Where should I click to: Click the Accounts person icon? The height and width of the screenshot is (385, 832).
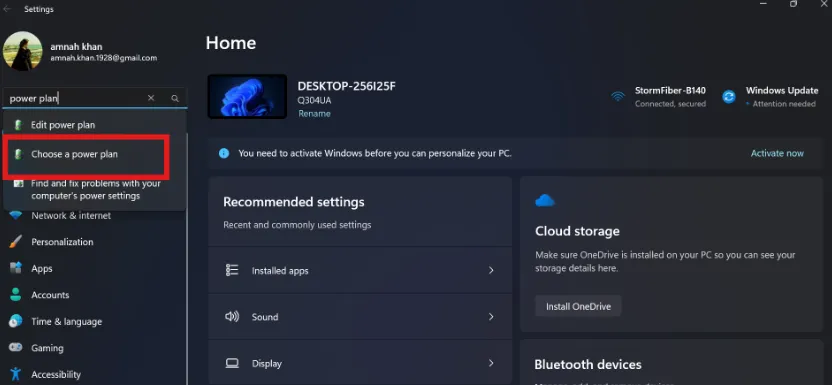[16, 294]
